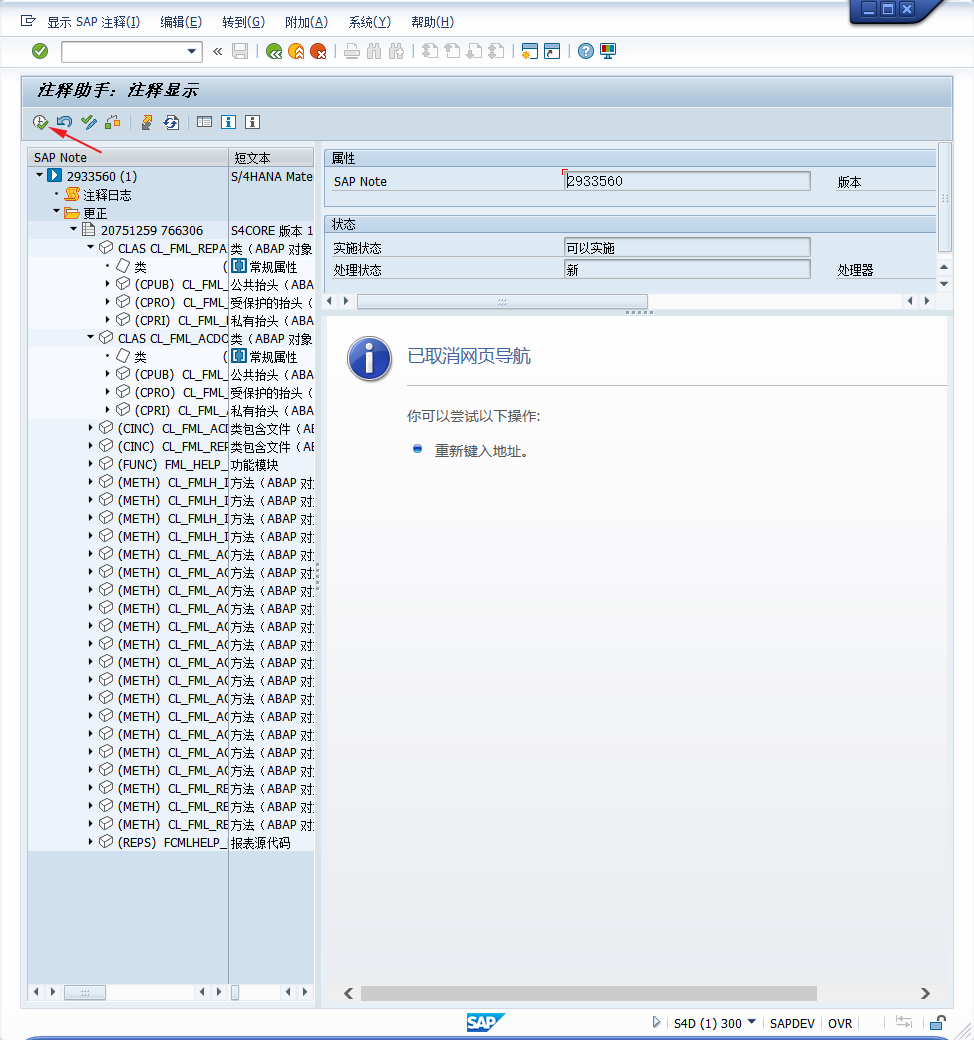Click the green Back arrow icon
This screenshot has height=1040, width=974.
pyautogui.click(x=273, y=51)
